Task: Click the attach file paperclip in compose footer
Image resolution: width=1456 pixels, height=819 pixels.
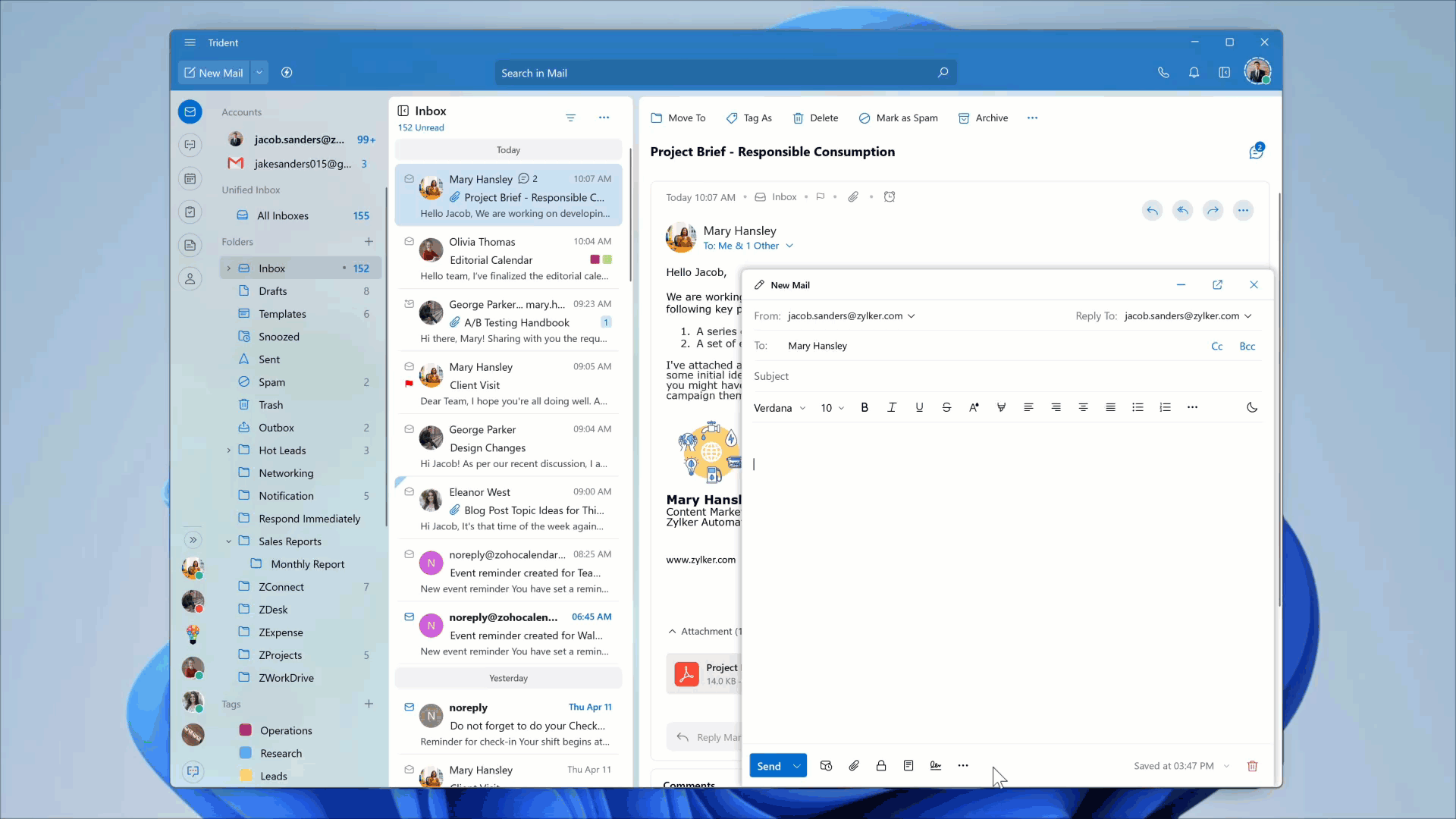Action: [x=854, y=766]
